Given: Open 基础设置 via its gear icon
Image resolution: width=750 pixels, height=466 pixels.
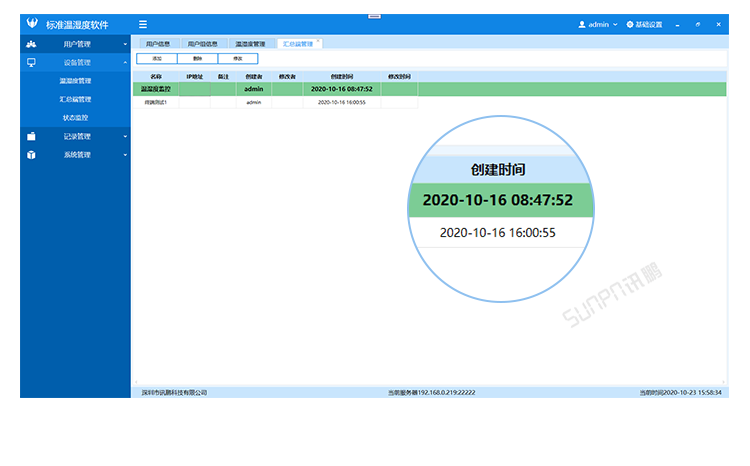Looking at the screenshot, I should (631, 24).
